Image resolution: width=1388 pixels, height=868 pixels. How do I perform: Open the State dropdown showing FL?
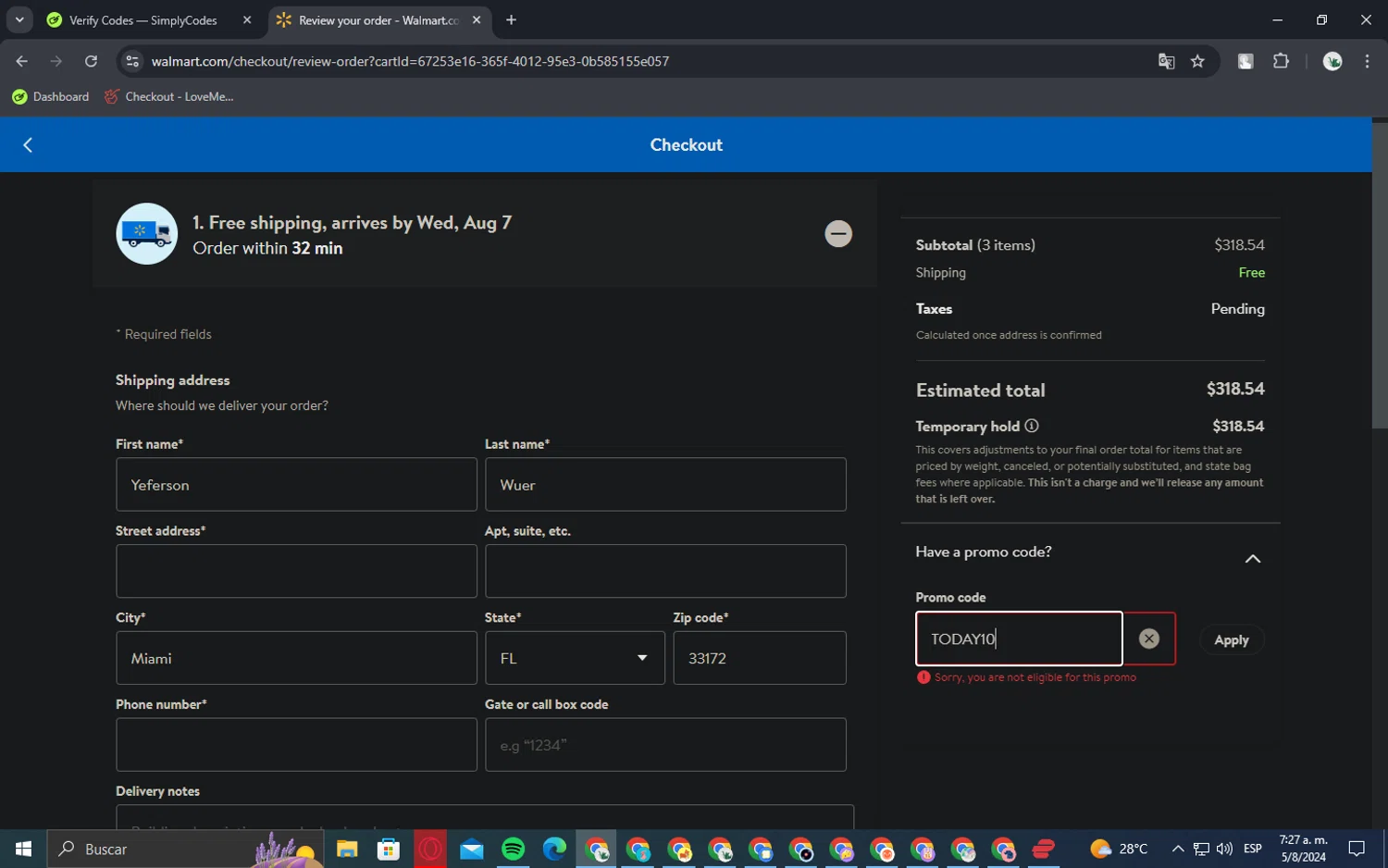(575, 658)
